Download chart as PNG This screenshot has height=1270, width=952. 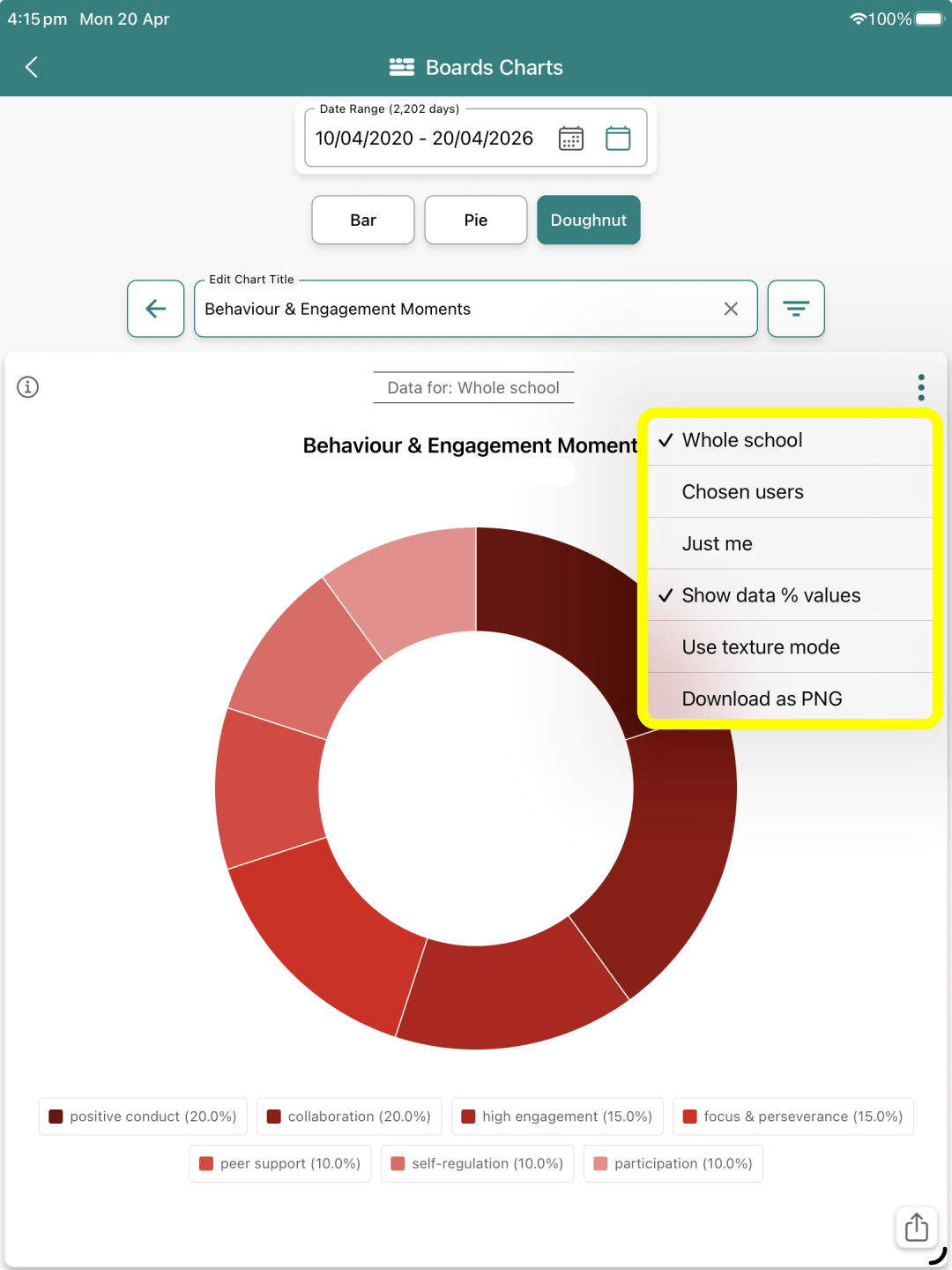coord(791,698)
